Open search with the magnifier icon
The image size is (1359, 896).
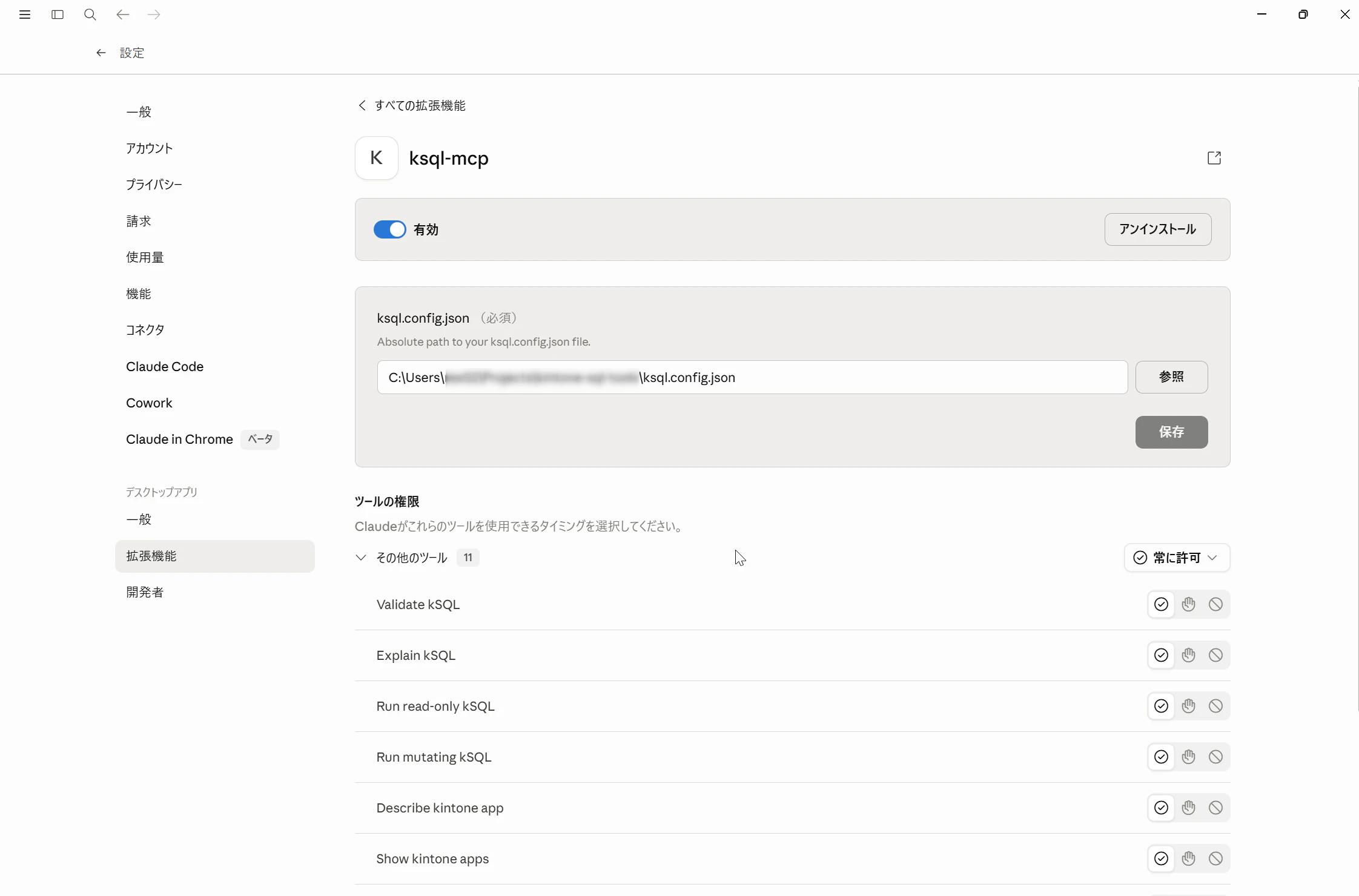click(x=90, y=15)
